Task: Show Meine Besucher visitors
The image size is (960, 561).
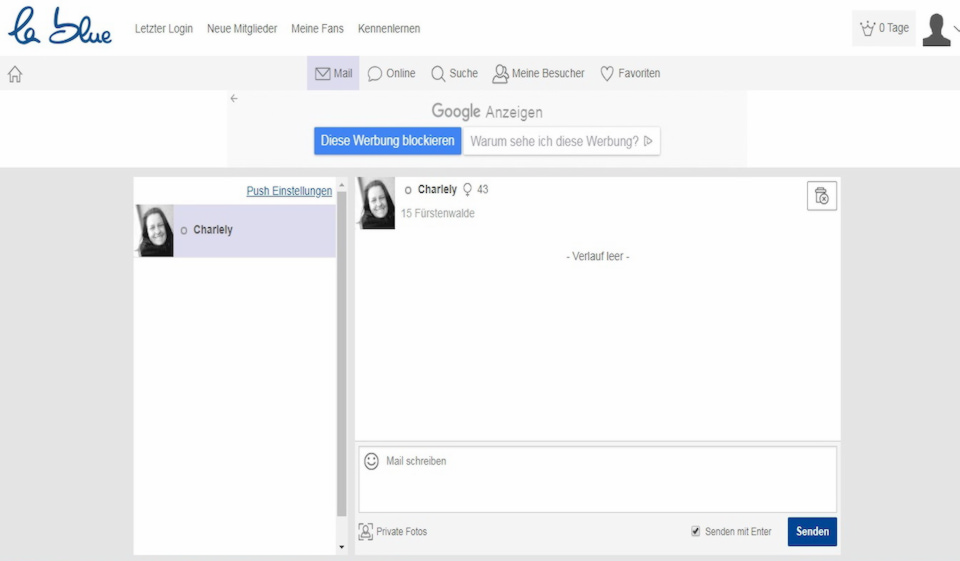Action: pyautogui.click(x=538, y=73)
